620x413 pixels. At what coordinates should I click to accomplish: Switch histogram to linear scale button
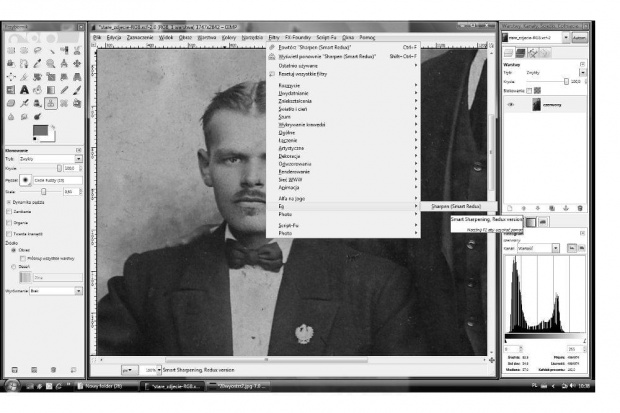point(572,248)
